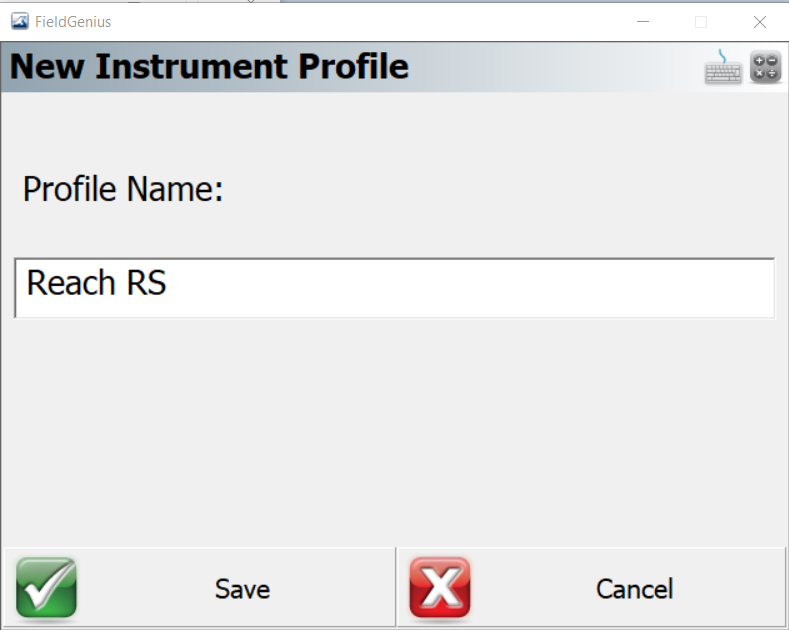Open the on-screen keyboard icon

(723, 67)
